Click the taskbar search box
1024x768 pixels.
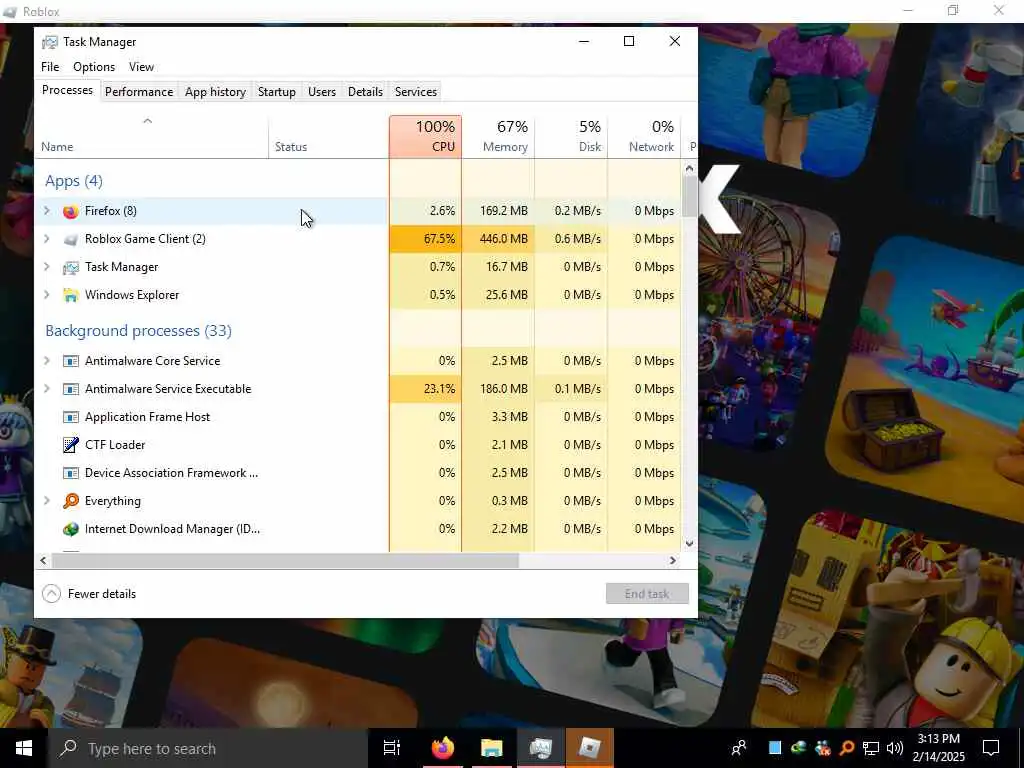point(207,748)
